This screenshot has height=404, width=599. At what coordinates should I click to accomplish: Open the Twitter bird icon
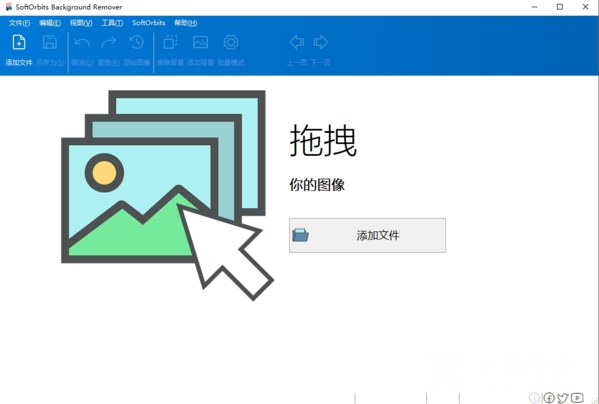point(563,398)
